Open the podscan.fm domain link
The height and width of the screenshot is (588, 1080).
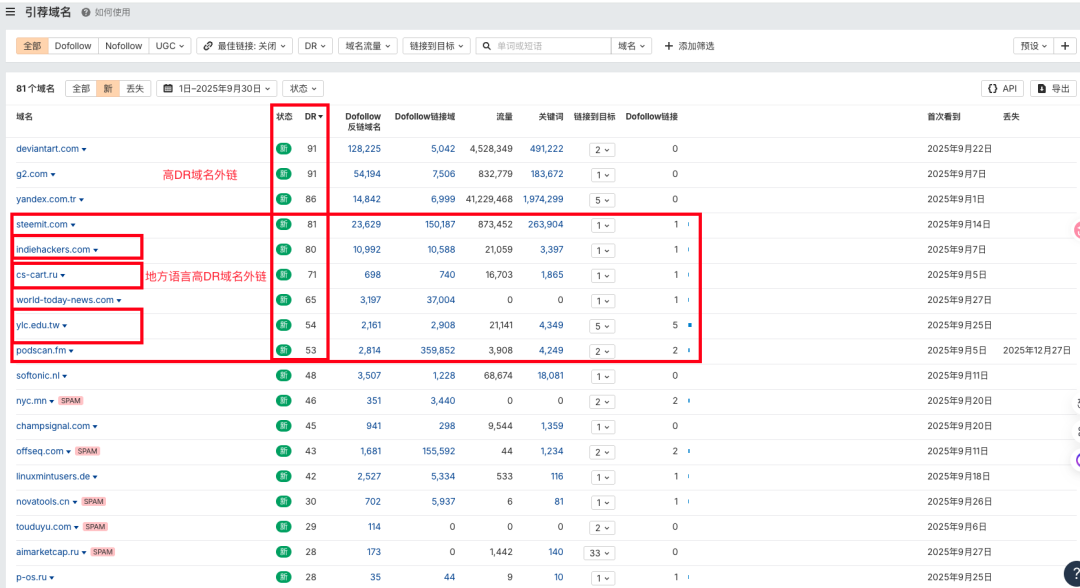(41, 350)
